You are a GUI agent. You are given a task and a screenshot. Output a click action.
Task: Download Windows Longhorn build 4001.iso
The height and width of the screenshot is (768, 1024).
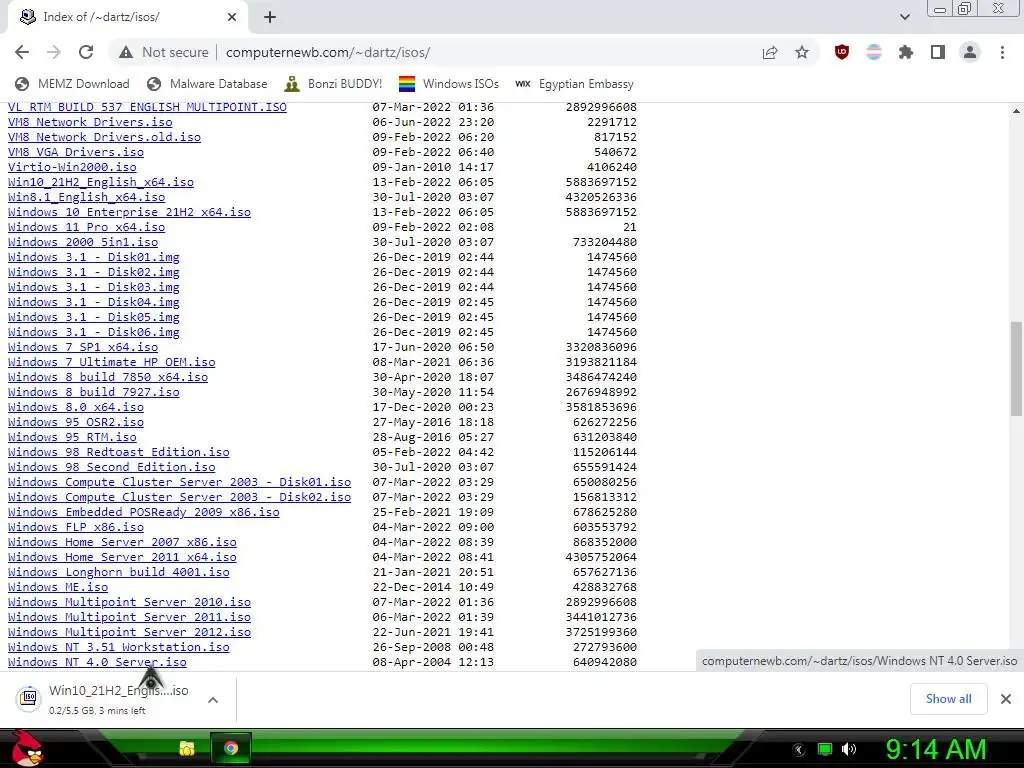pyautogui.click(x=119, y=573)
